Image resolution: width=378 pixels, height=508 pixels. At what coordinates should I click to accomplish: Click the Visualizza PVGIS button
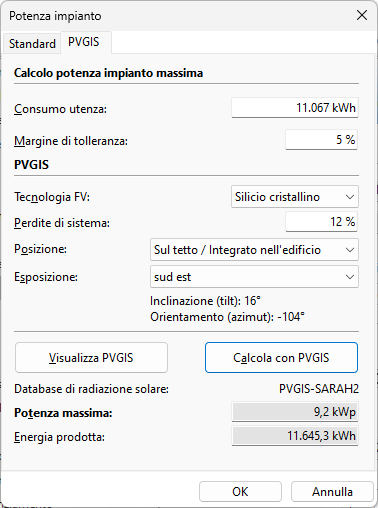[91, 358]
